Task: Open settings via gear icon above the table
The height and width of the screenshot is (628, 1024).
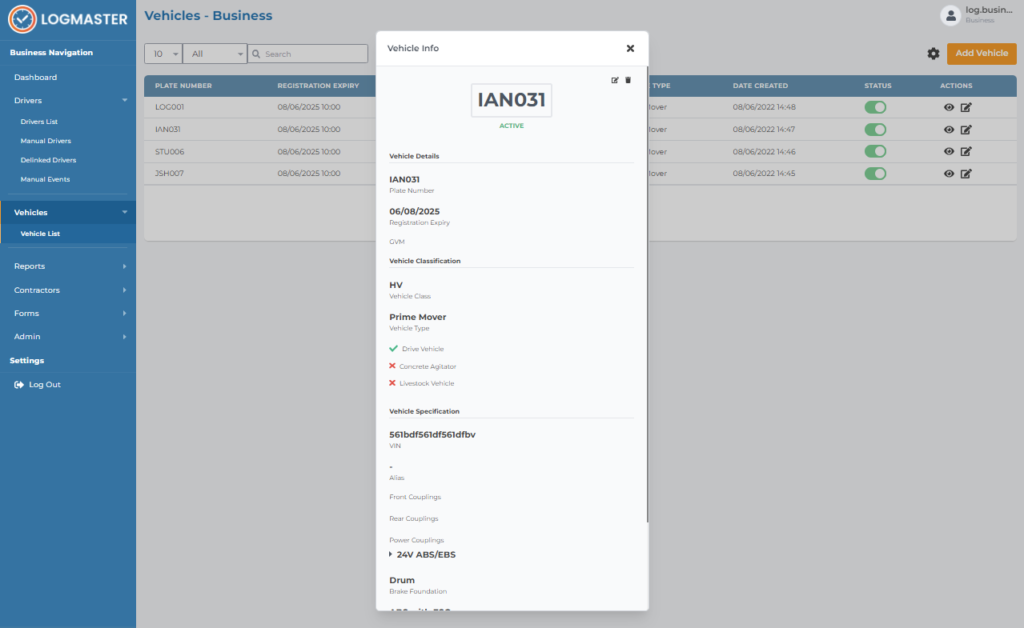Action: coord(934,54)
